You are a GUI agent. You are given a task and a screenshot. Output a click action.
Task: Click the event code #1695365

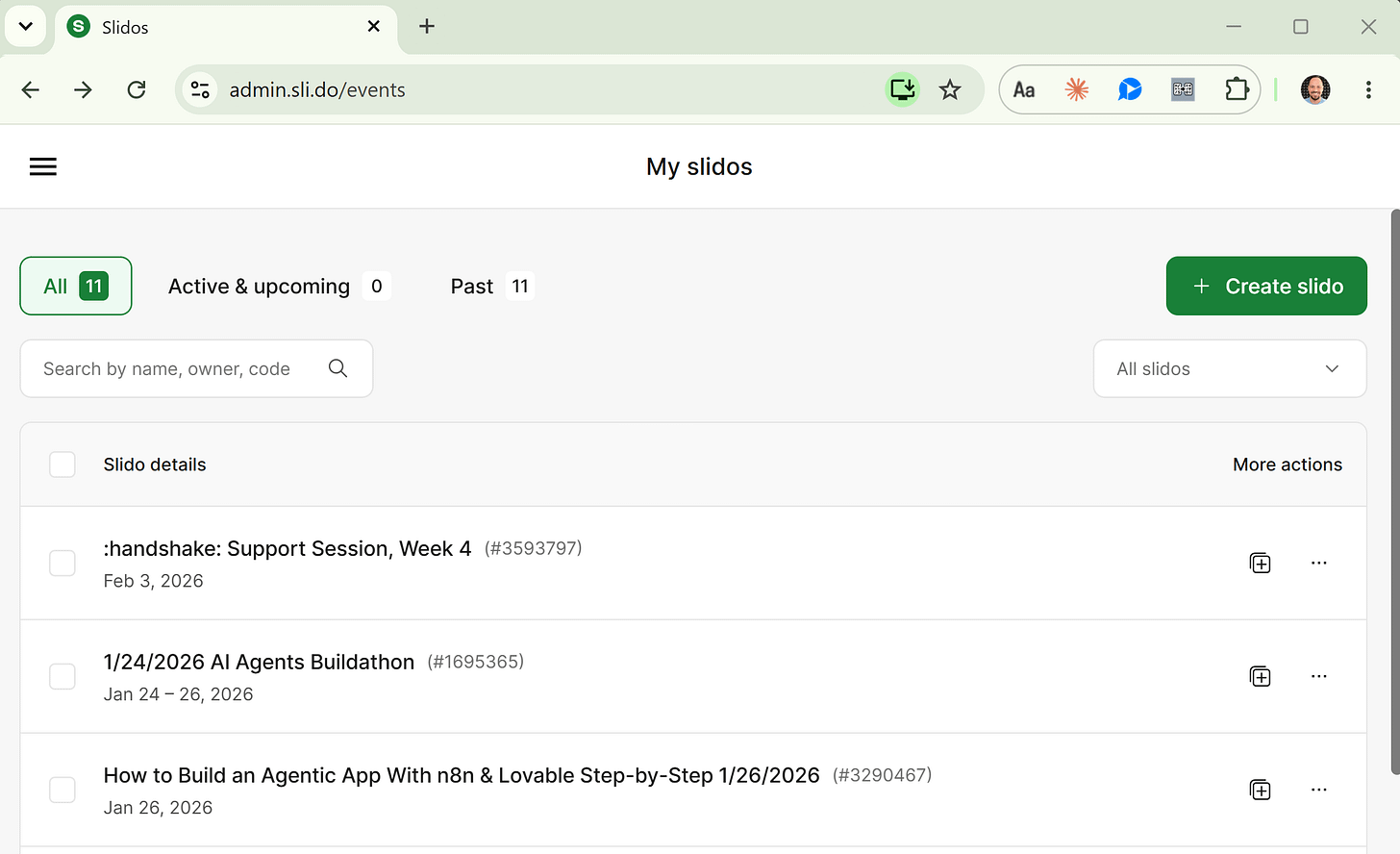[476, 662]
